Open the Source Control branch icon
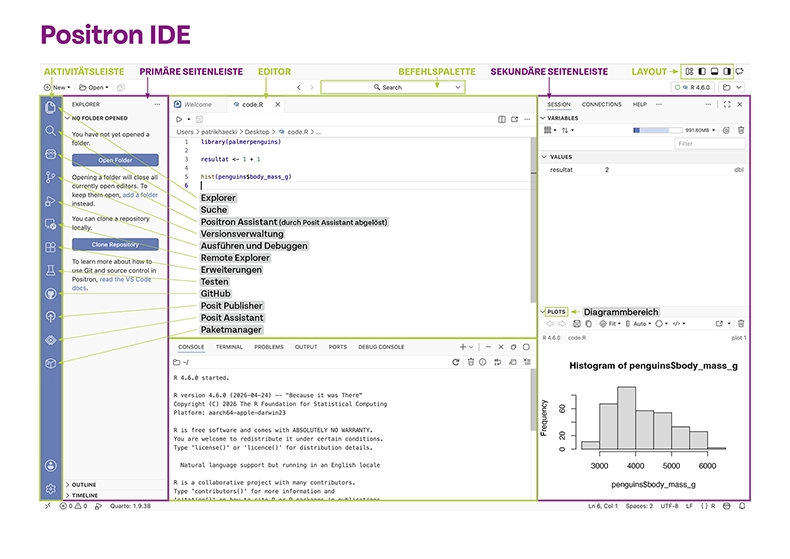 [50, 177]
